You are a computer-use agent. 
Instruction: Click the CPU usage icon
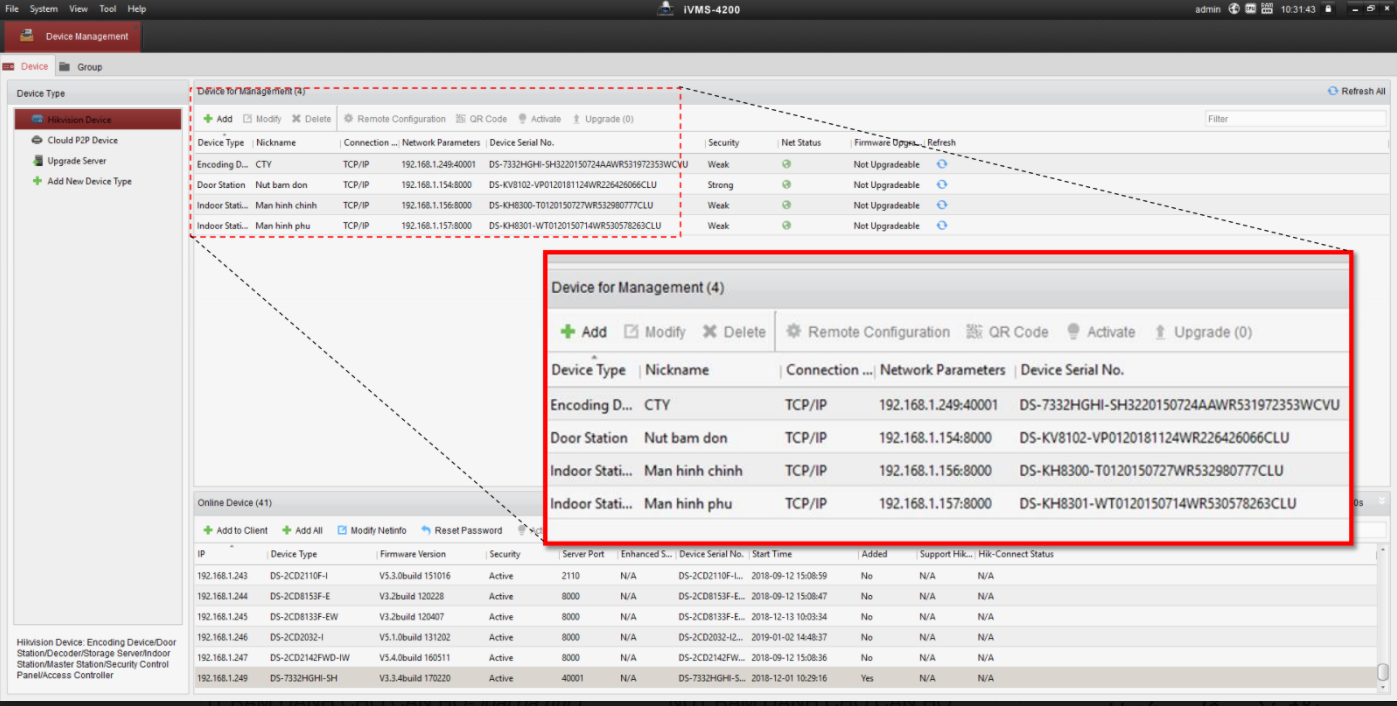1250,9
